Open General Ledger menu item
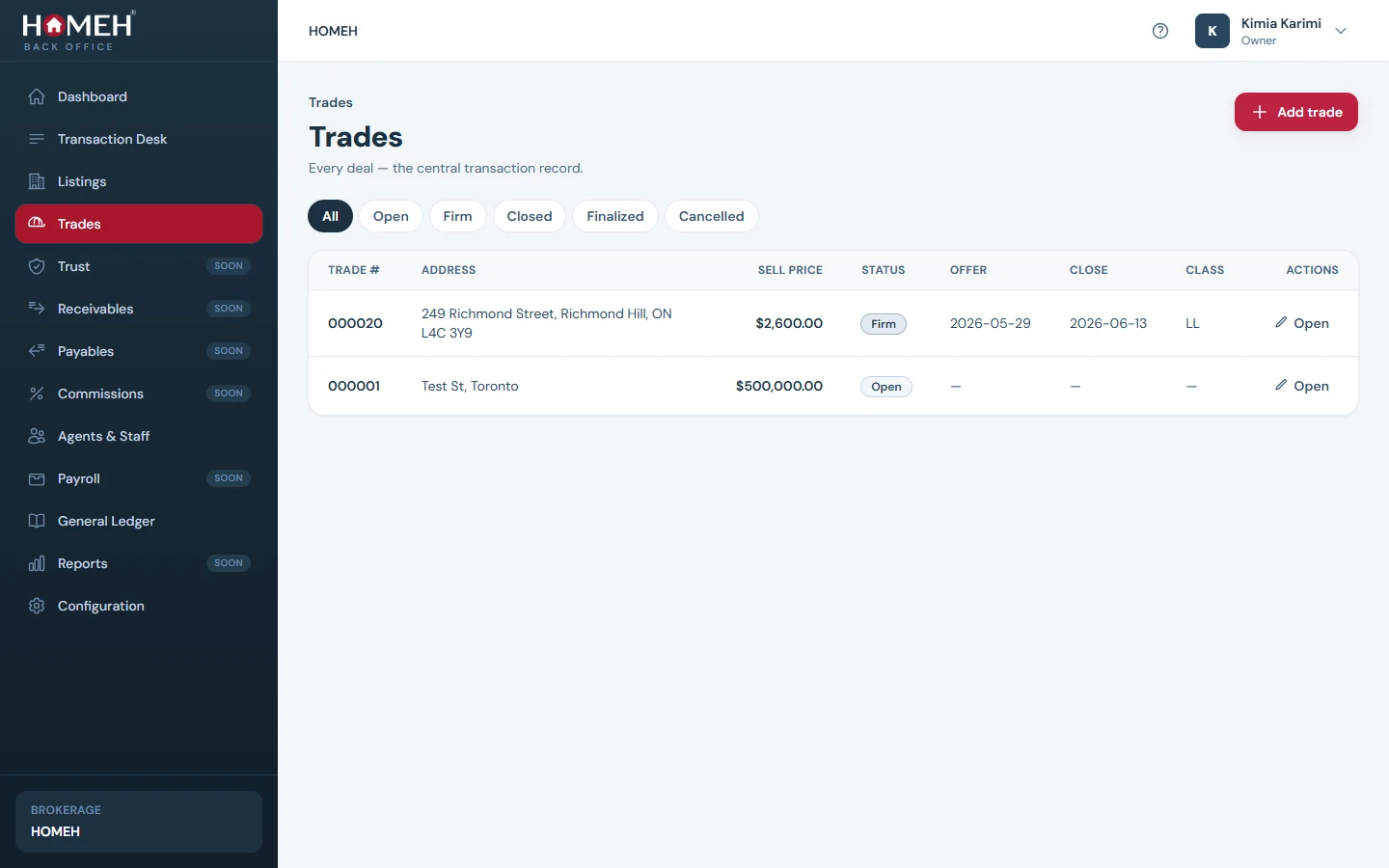1389x868 pixels. coord(139,521)
